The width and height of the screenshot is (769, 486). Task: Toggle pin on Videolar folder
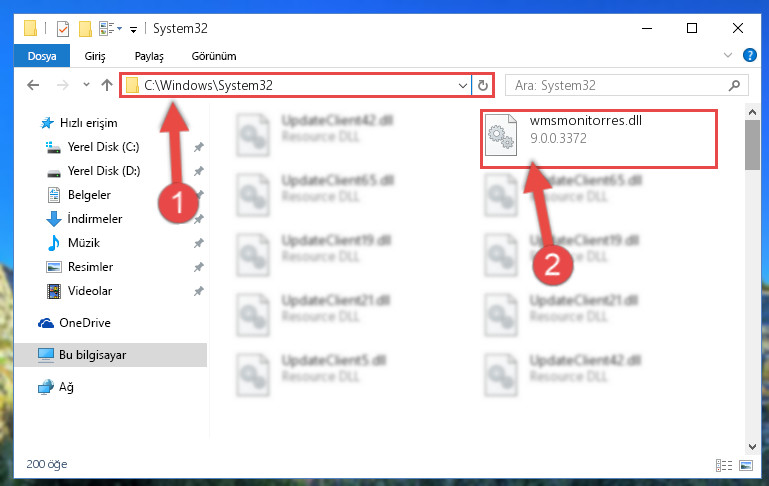(199, 291)
